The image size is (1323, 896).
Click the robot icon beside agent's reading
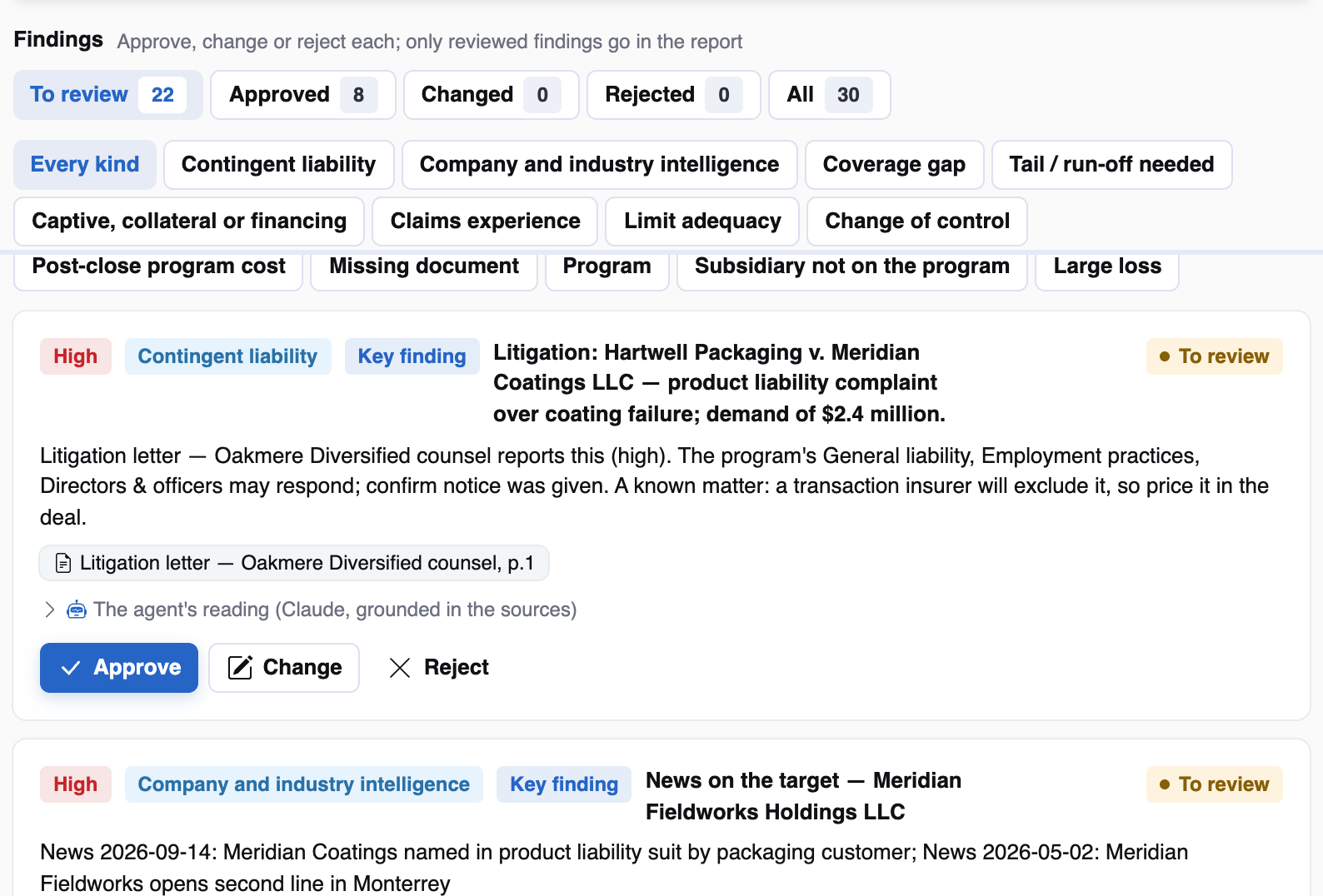[x=77, y=610]
